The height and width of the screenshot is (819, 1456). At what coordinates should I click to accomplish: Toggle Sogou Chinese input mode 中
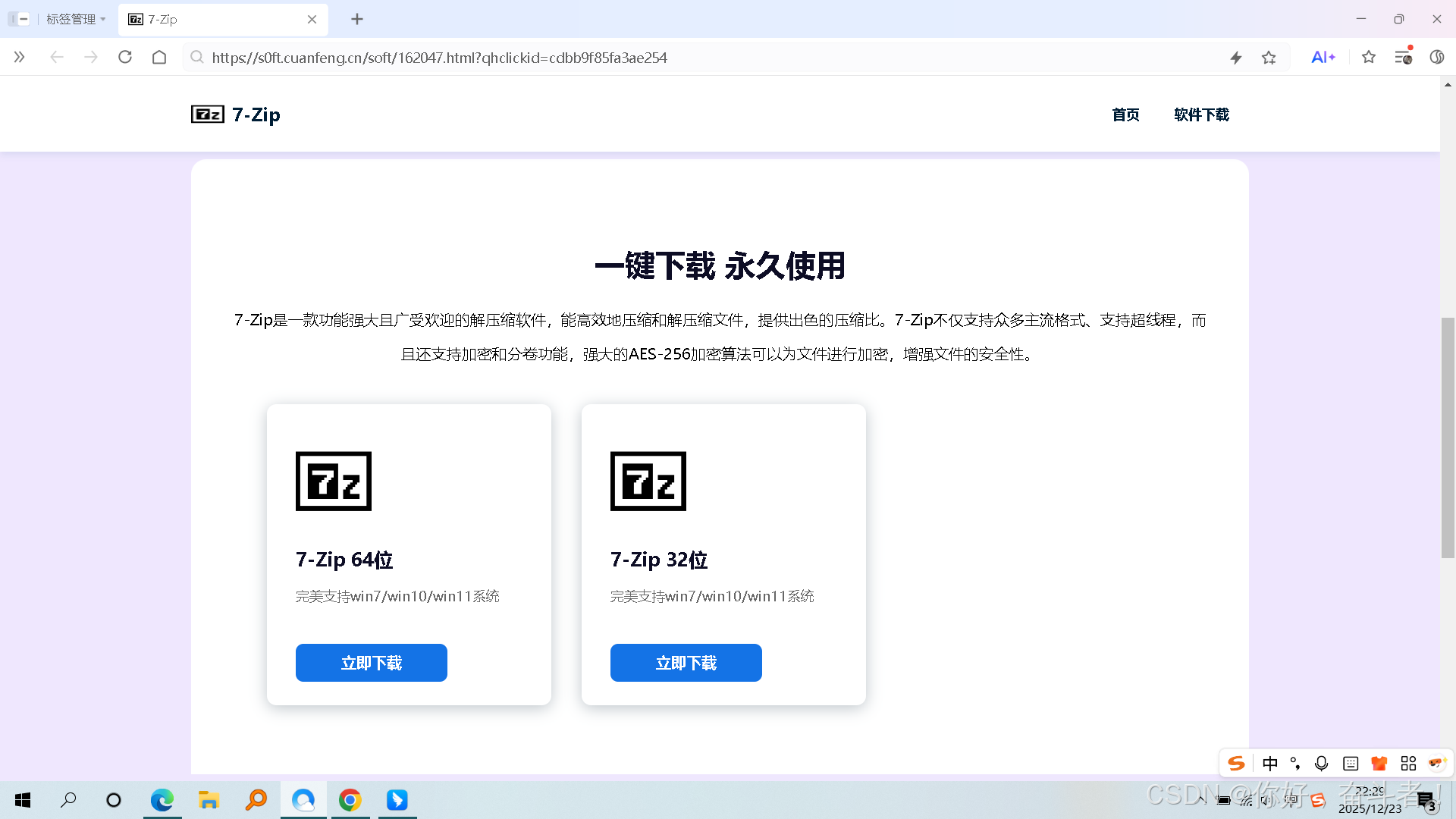coord(1270,763)
